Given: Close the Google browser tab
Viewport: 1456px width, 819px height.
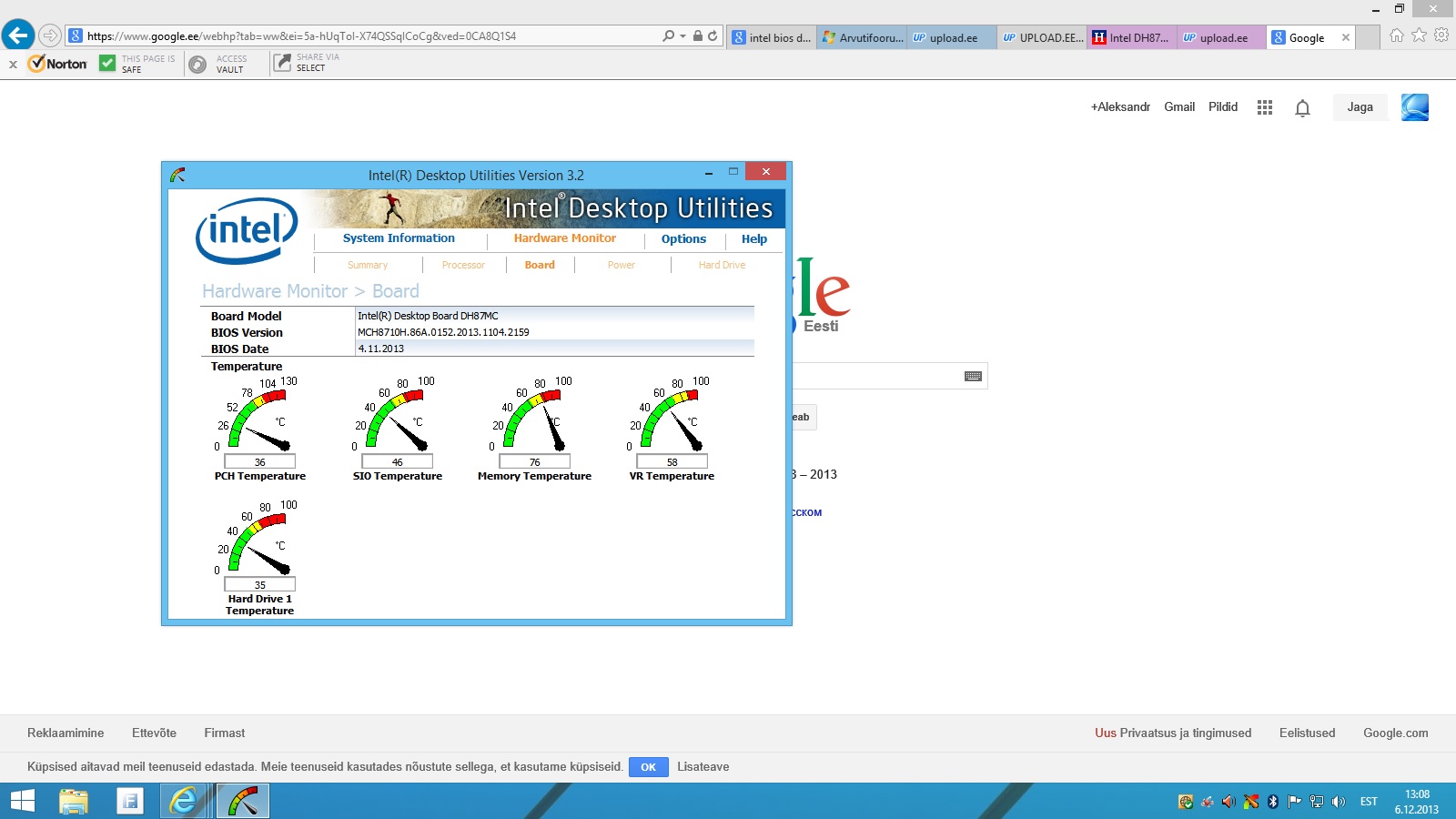Looking at the screenshot, I should coord(1346,37).
